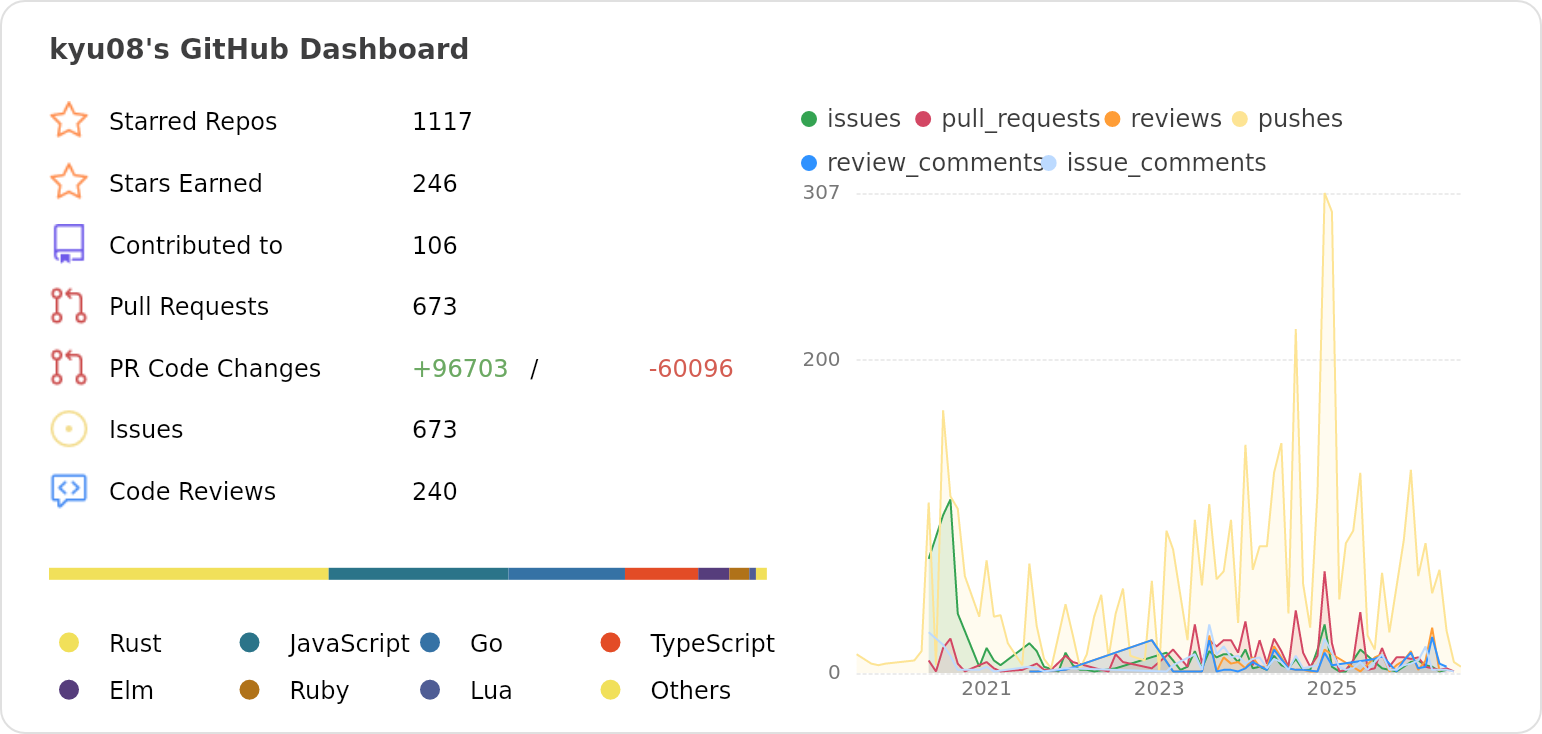Viewport: 1542px width, 734px height.
Task: Click the "Ruby" language label
Action: (x=319, y=691)
